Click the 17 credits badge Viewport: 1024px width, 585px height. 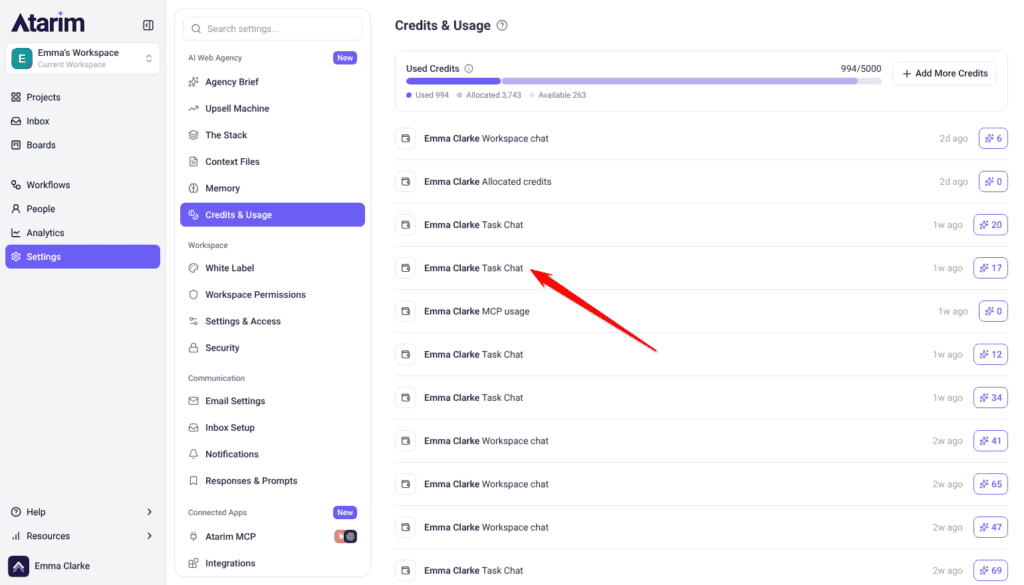click(990, 268)
